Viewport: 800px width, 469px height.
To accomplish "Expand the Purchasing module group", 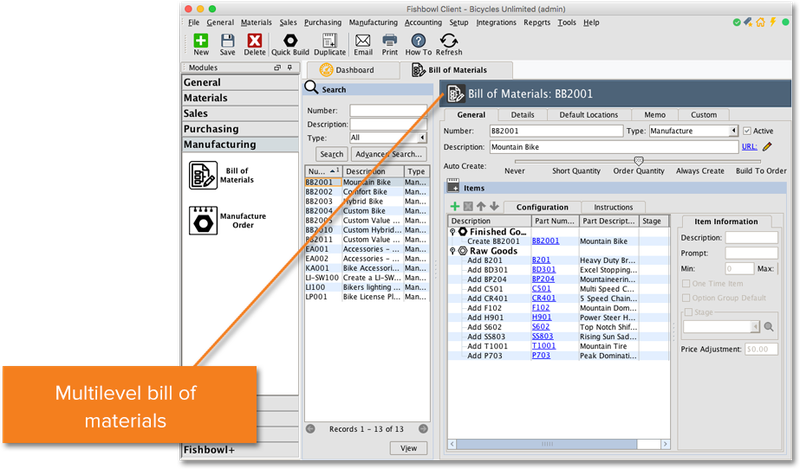I will coord(240,129).
